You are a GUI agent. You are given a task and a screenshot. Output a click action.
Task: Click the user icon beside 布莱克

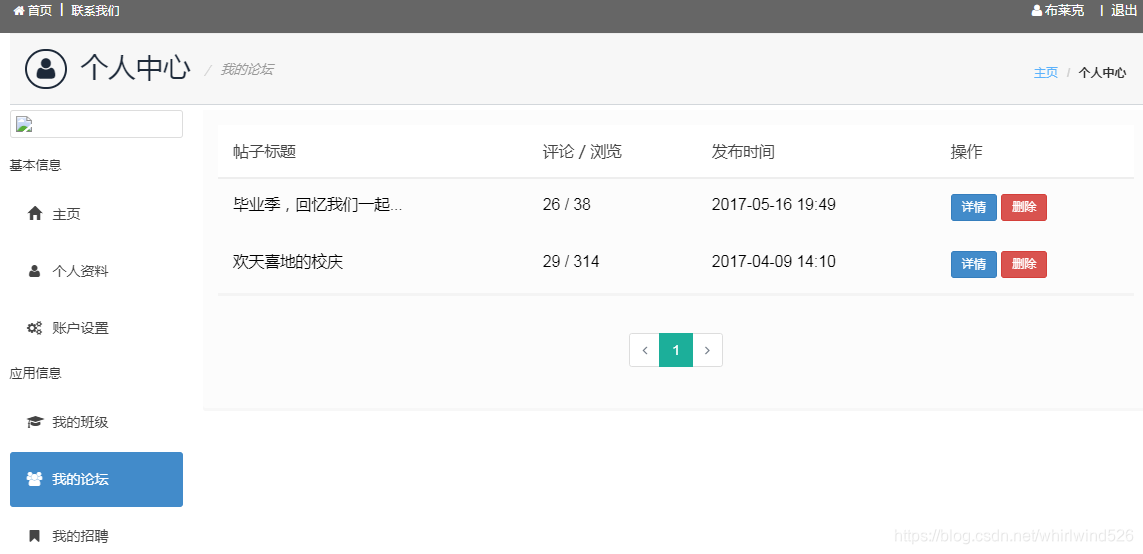point(1037,11)
